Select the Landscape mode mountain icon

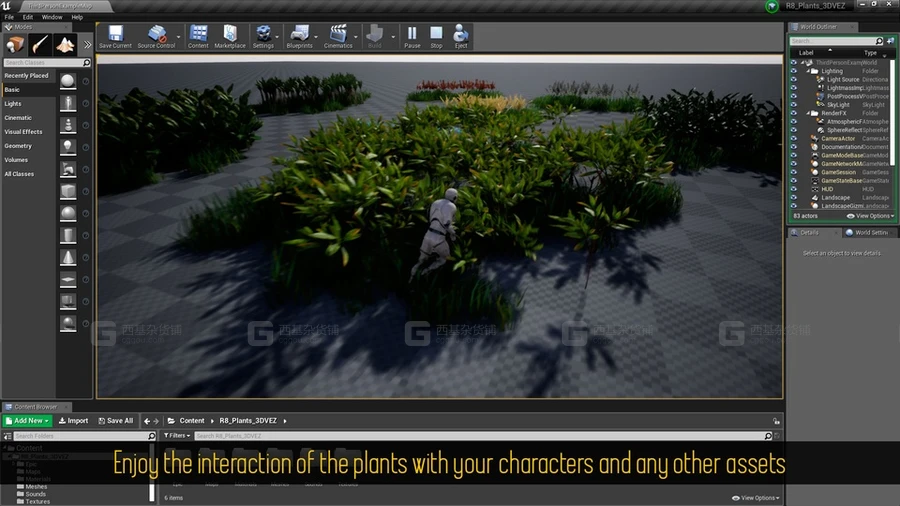(65, 44)
